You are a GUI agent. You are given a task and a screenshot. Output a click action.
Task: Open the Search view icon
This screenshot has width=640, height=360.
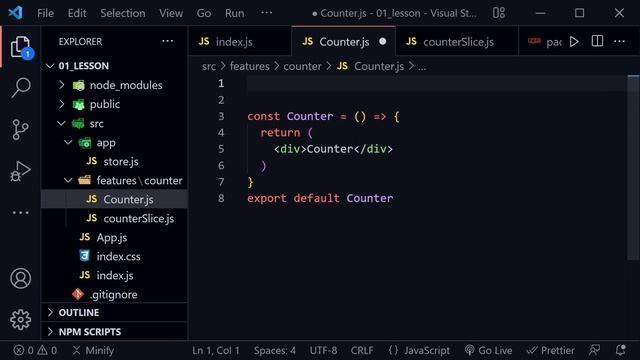20,88
